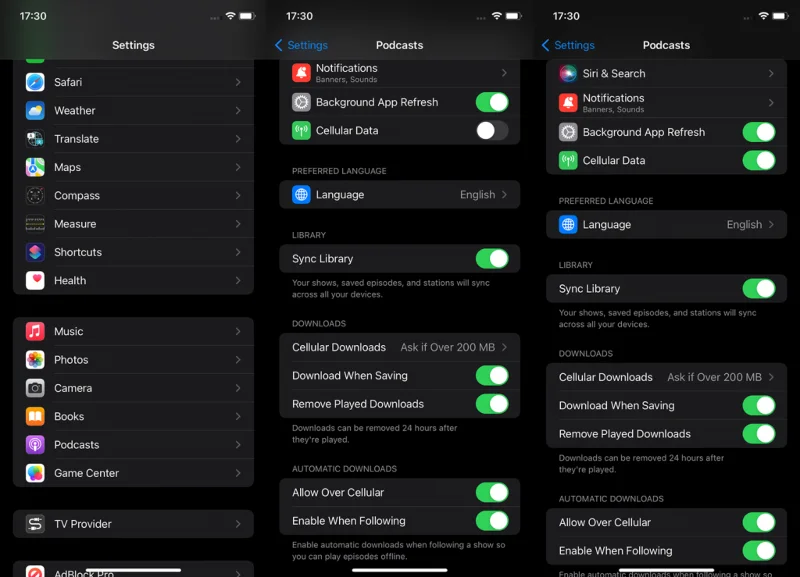
Task: Open Safari via its compass icon
Action: [x=35, y=82]
